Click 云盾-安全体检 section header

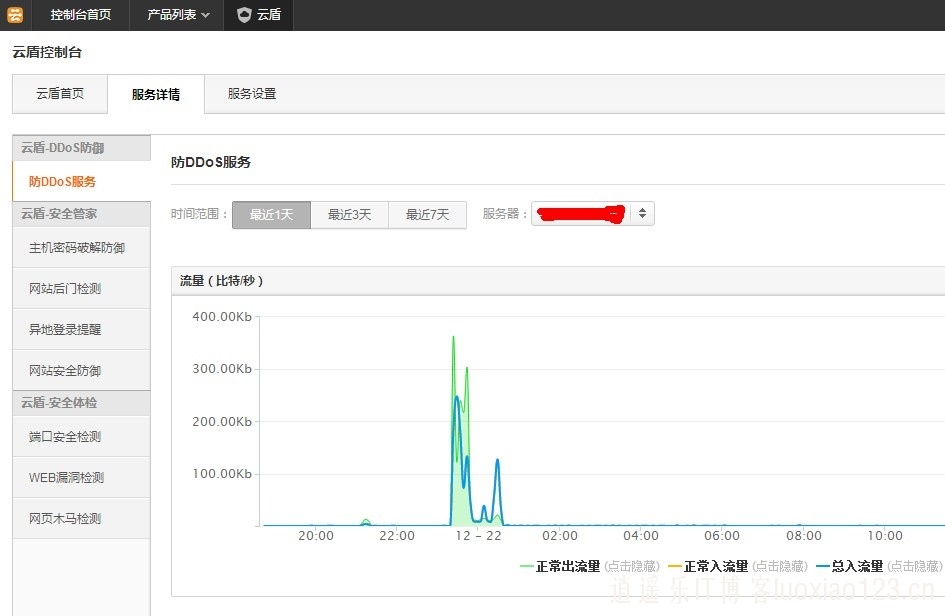click(81, 403)
